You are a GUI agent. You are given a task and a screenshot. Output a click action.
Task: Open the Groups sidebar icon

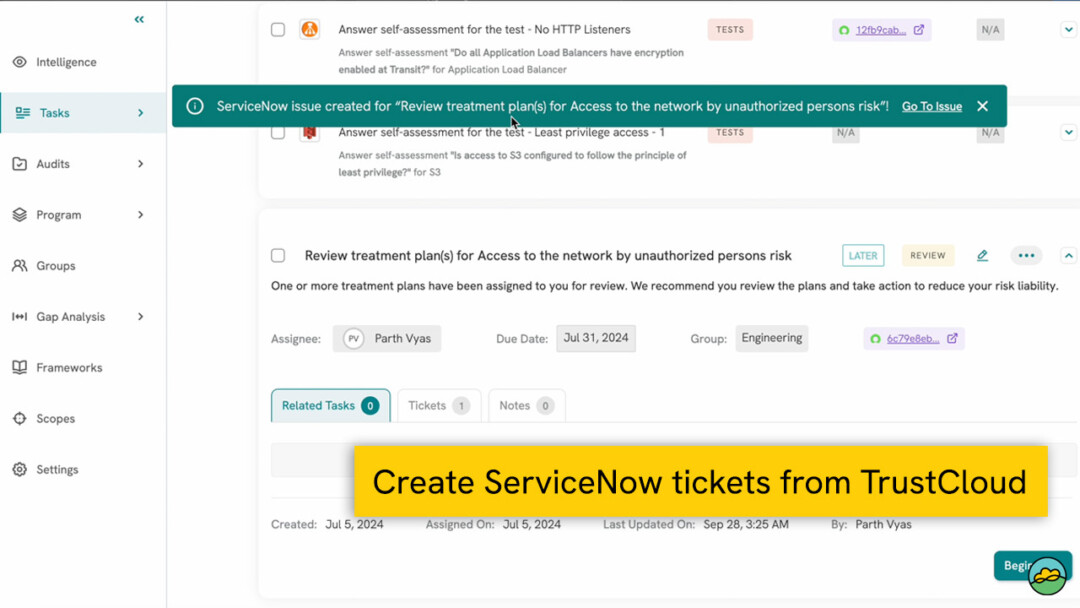22,265
